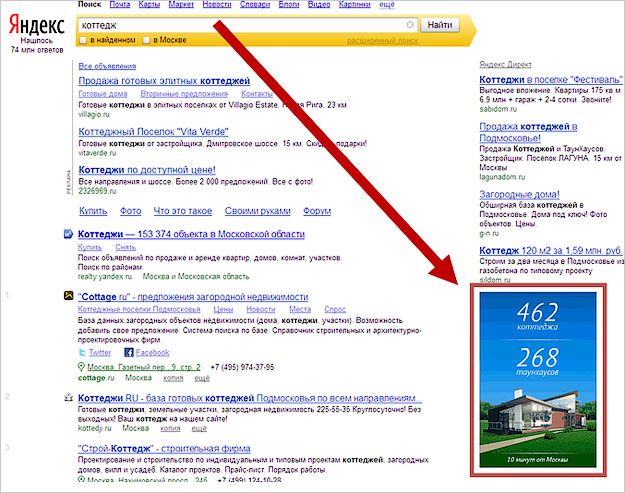This screenshot has height=493, width=625.
Task: Select the 'Форум' related query
Action: coord(317,211)
